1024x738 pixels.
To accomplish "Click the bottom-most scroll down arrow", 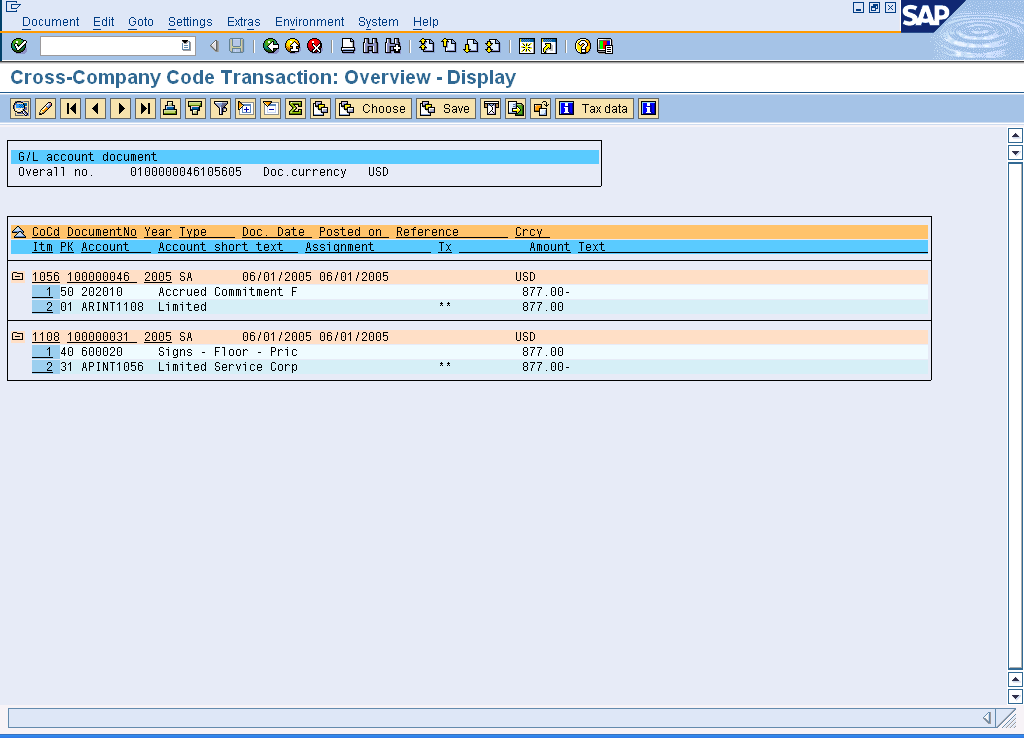I will tap(1015, 696).
